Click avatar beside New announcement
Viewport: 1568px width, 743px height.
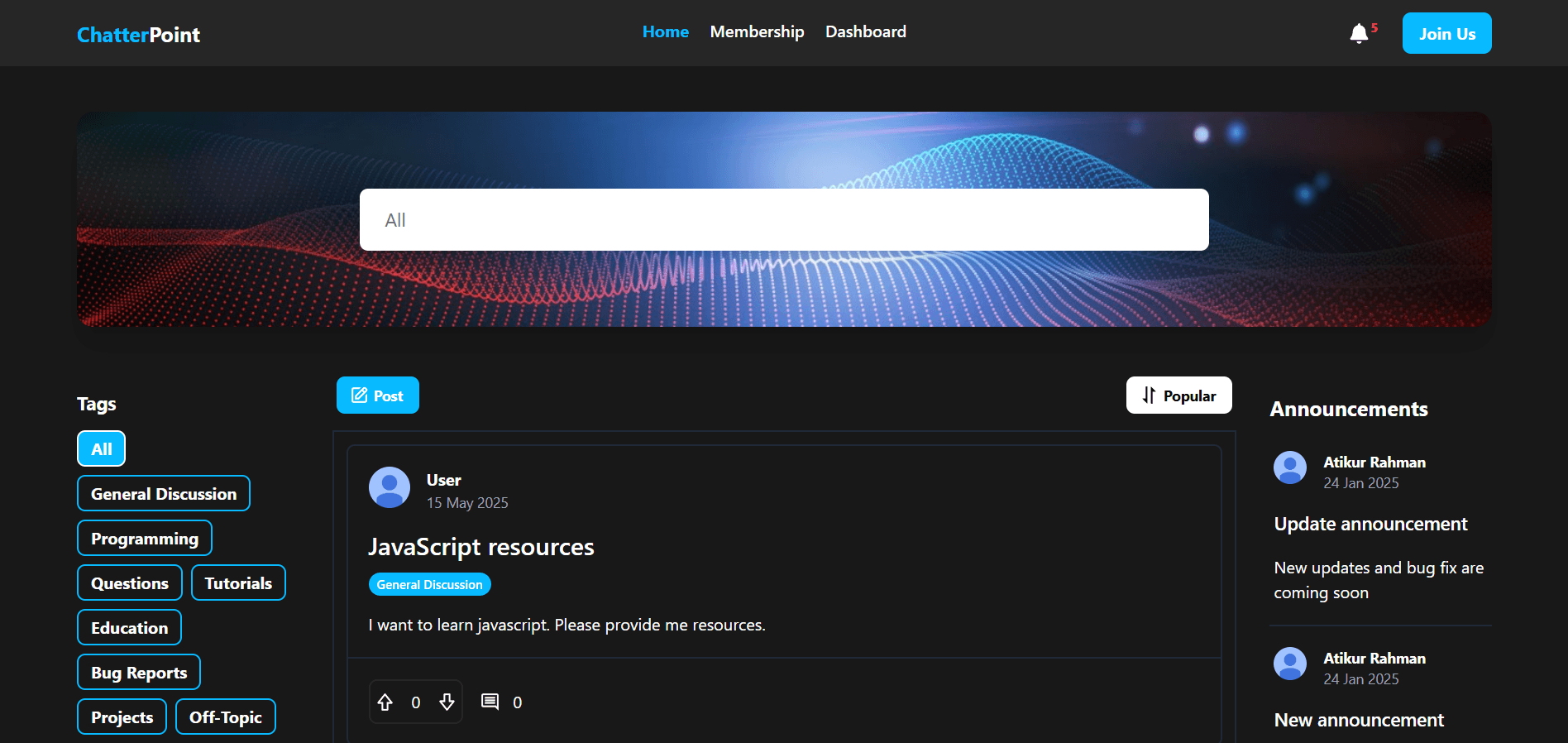(1289, 664)
